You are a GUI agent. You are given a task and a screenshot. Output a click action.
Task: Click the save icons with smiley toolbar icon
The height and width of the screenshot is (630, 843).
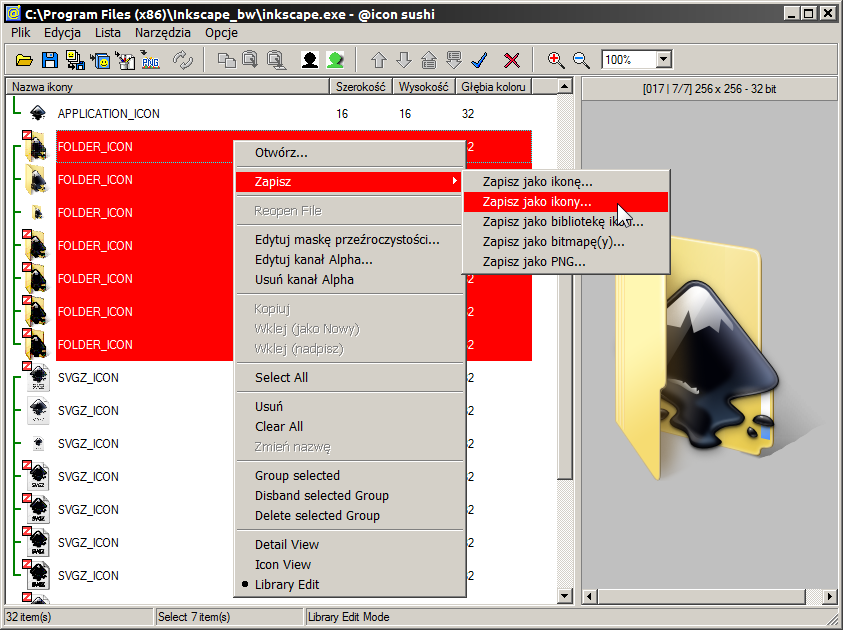point(75,60)
